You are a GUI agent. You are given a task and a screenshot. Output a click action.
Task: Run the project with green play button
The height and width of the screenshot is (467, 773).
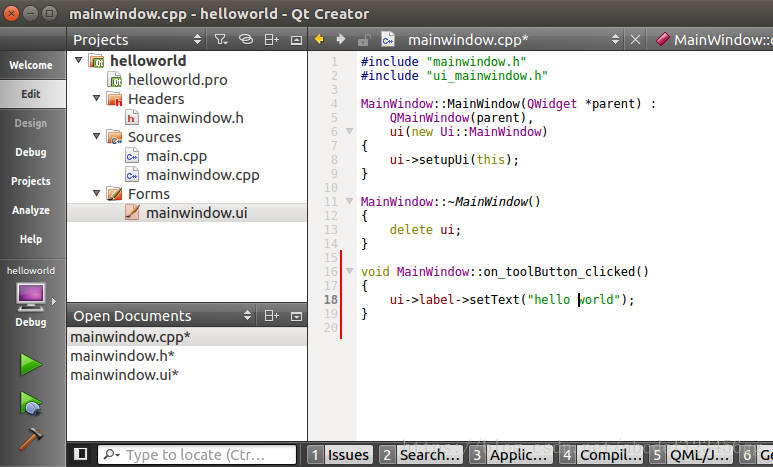point(31,364)
